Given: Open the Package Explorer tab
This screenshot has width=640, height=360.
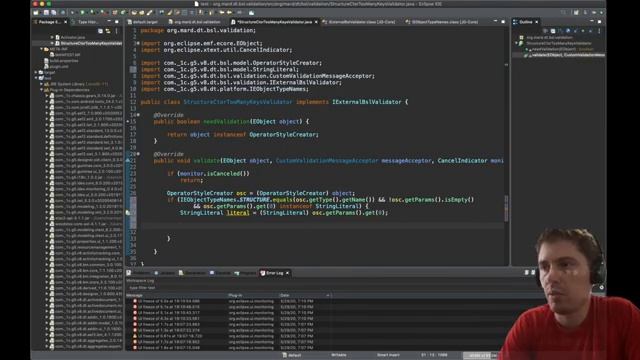Looking at the screenshot, I should click(x=49, y=22).
